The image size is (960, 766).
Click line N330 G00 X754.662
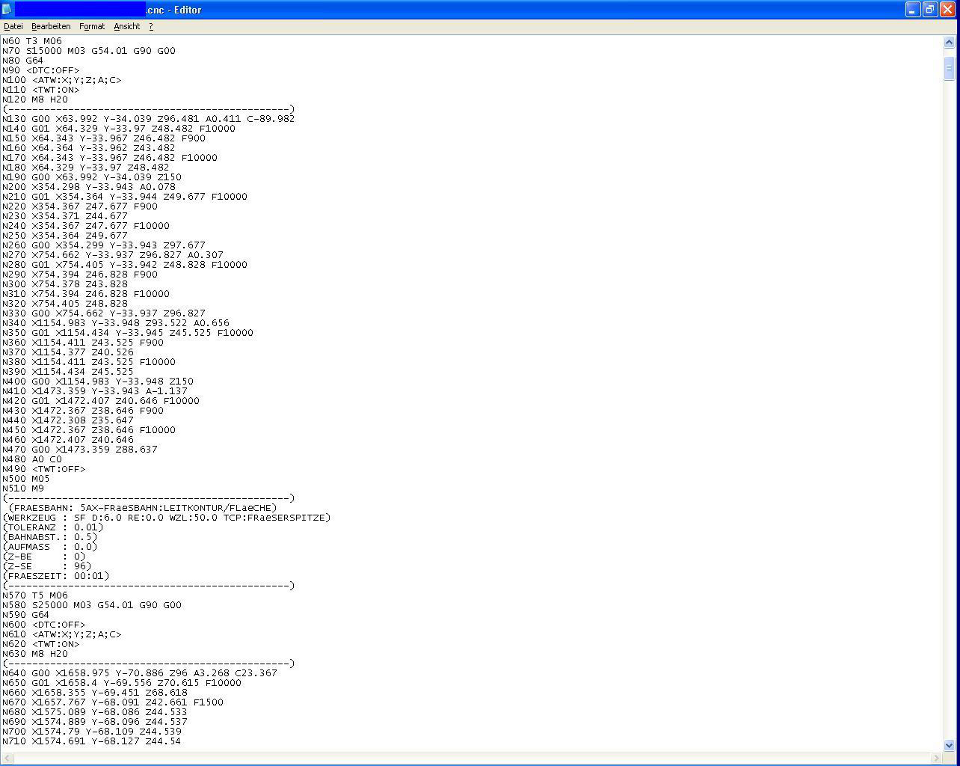pyautogui.click(x=103, y=313)
